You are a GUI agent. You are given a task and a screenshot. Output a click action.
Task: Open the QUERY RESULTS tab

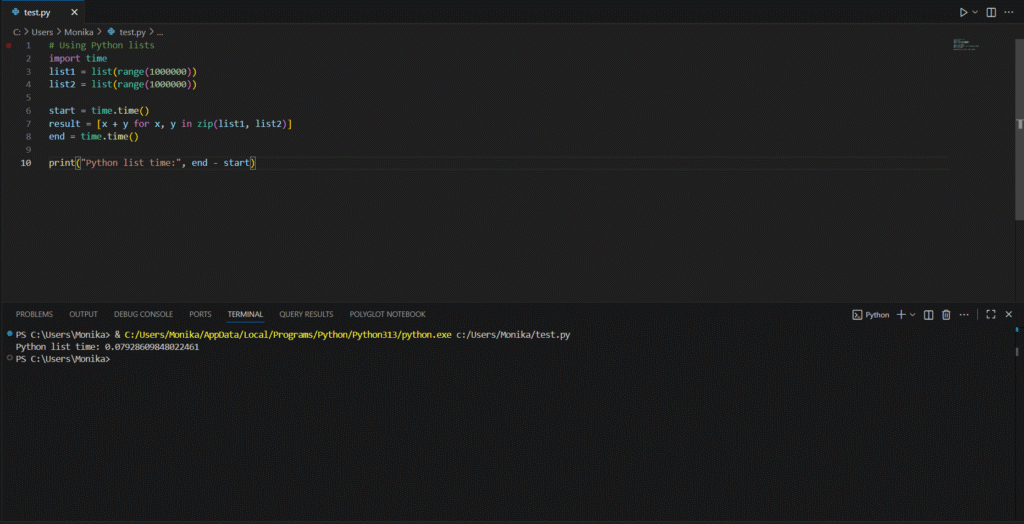tap(306, 314)
